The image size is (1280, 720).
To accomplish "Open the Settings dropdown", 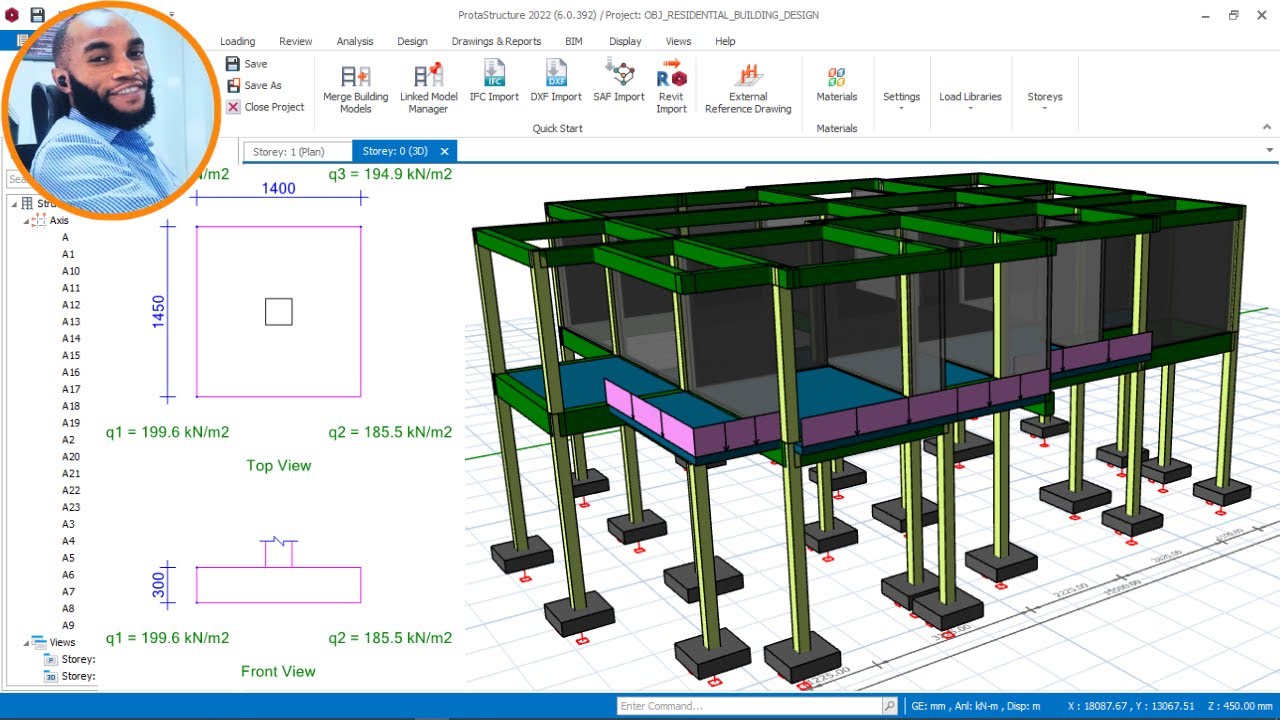I will point(901,99).
